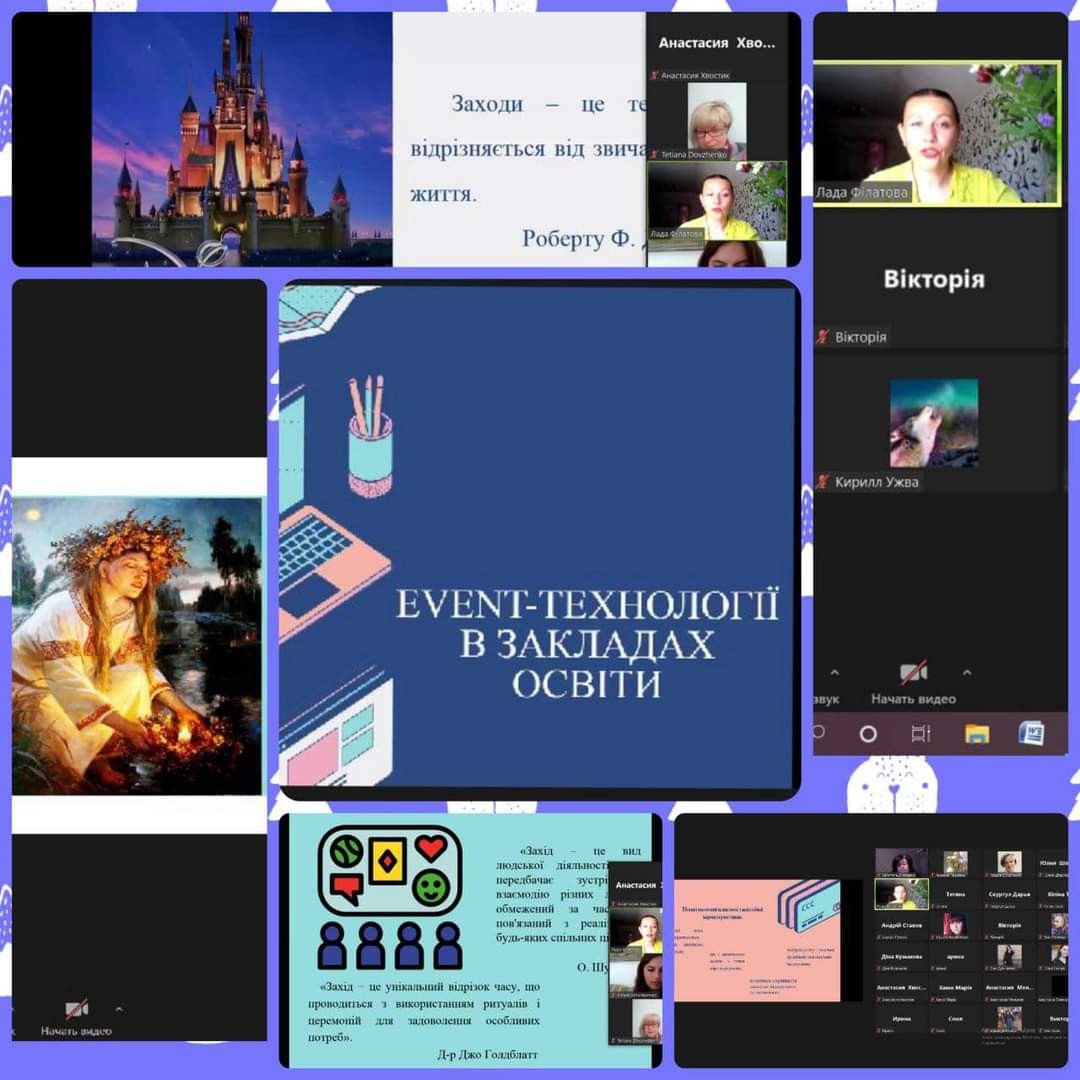Click muted mic icon beside small 'Анастасия Хвостик' label
This screenshot has width=1080, height=1080.
[x=654, y=75]
